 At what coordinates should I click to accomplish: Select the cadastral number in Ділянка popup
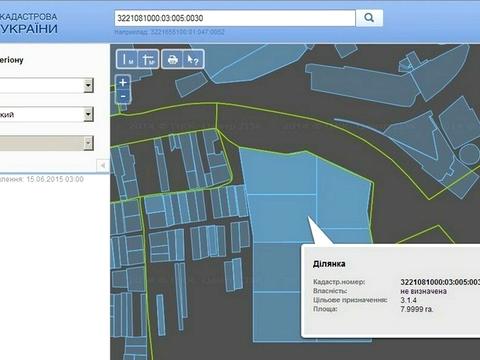(440, 282)
